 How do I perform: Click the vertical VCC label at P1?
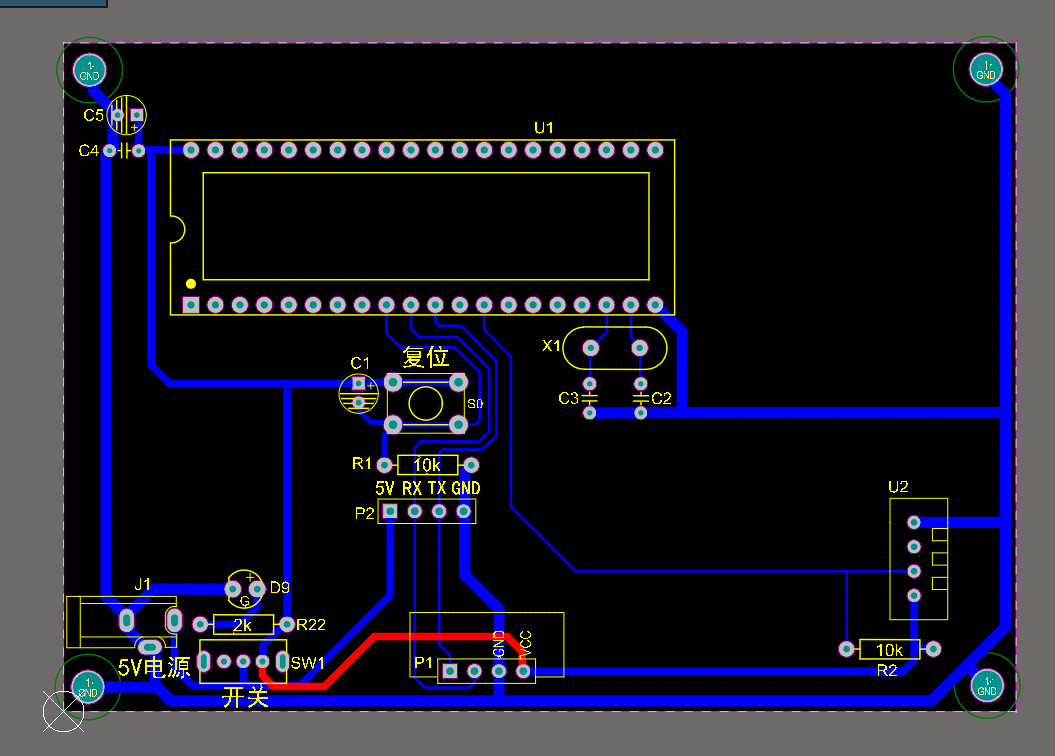coord(526,643)
